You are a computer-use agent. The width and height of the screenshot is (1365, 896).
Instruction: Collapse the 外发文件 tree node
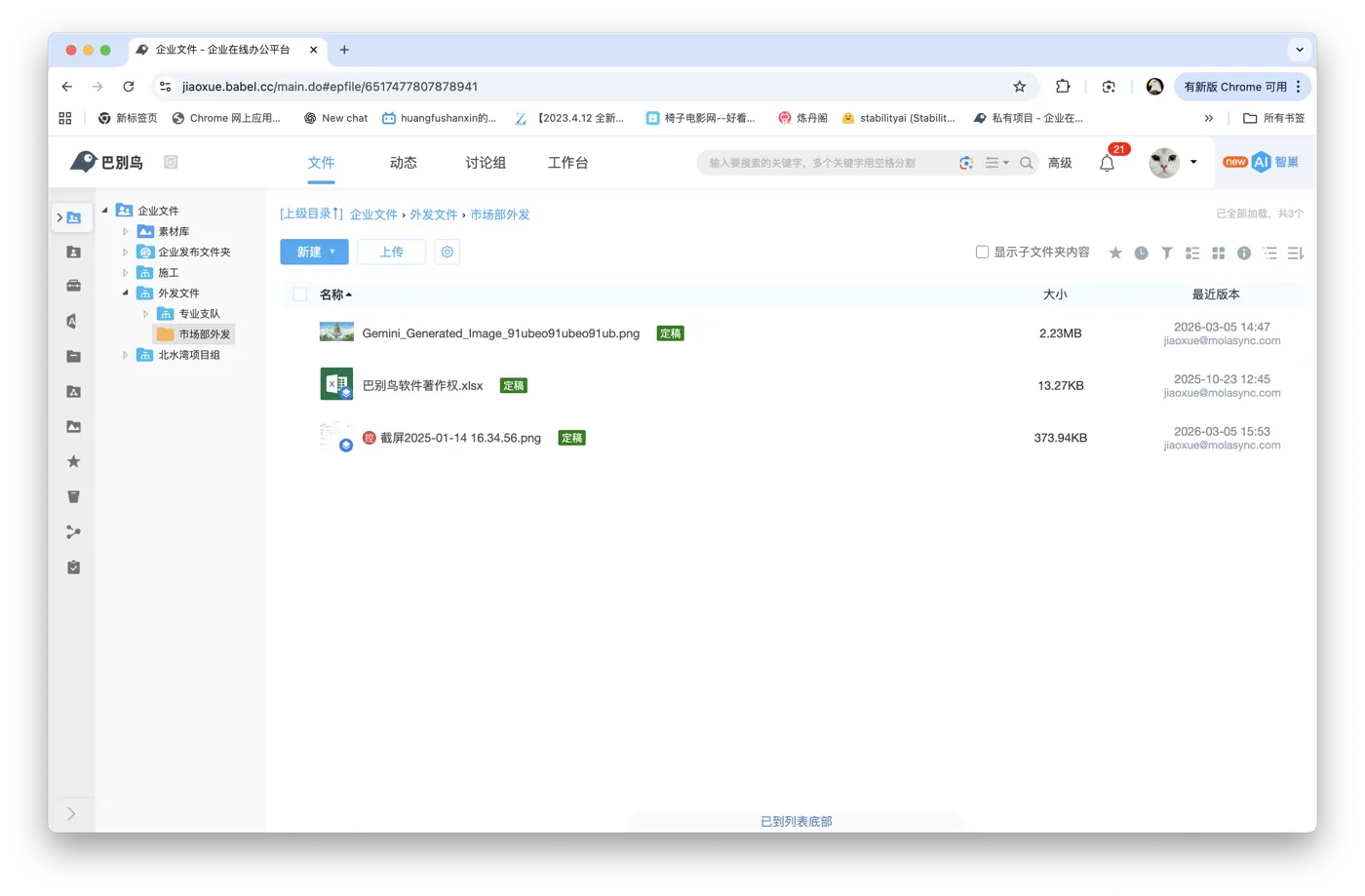click(126, 292)
